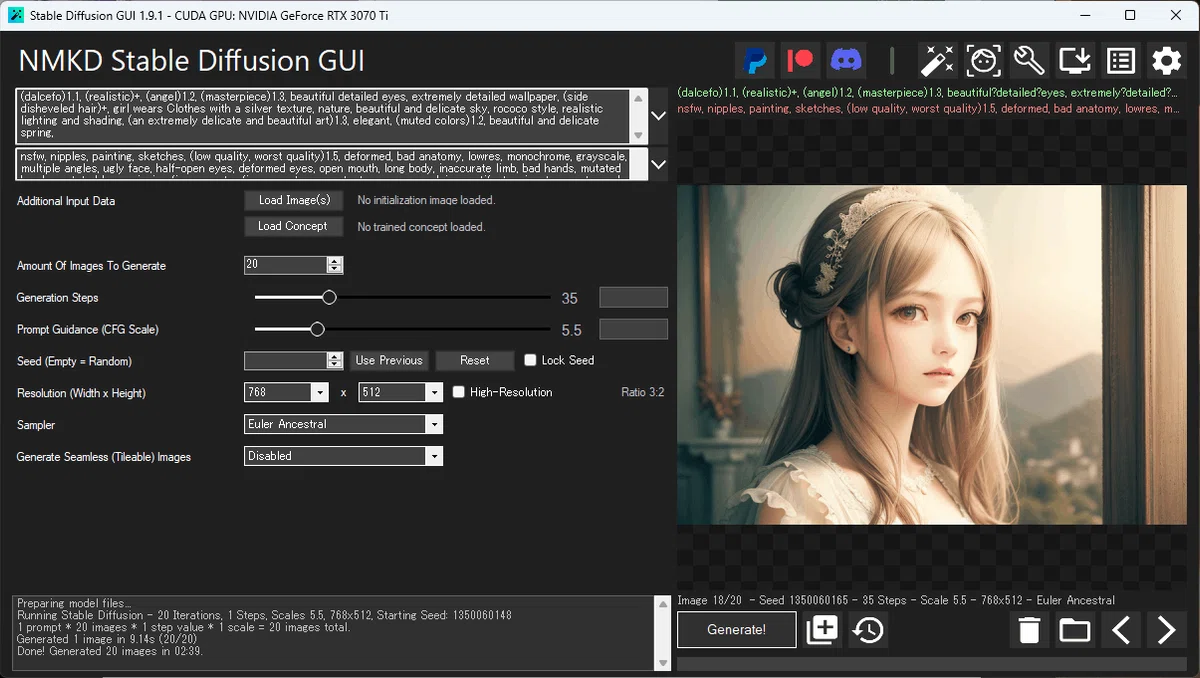Toggle the Lock Seed checkbox
The height and width of the screenshot is (678, 1200).
[530, 360]
